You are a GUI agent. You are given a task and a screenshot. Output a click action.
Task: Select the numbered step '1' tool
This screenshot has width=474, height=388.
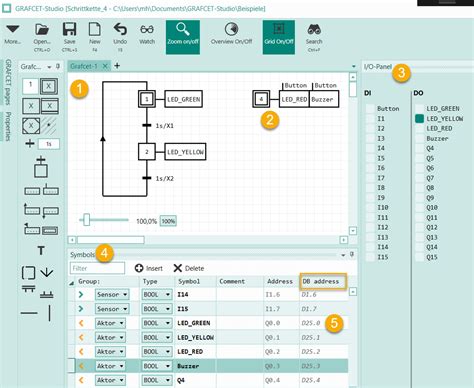30,86
